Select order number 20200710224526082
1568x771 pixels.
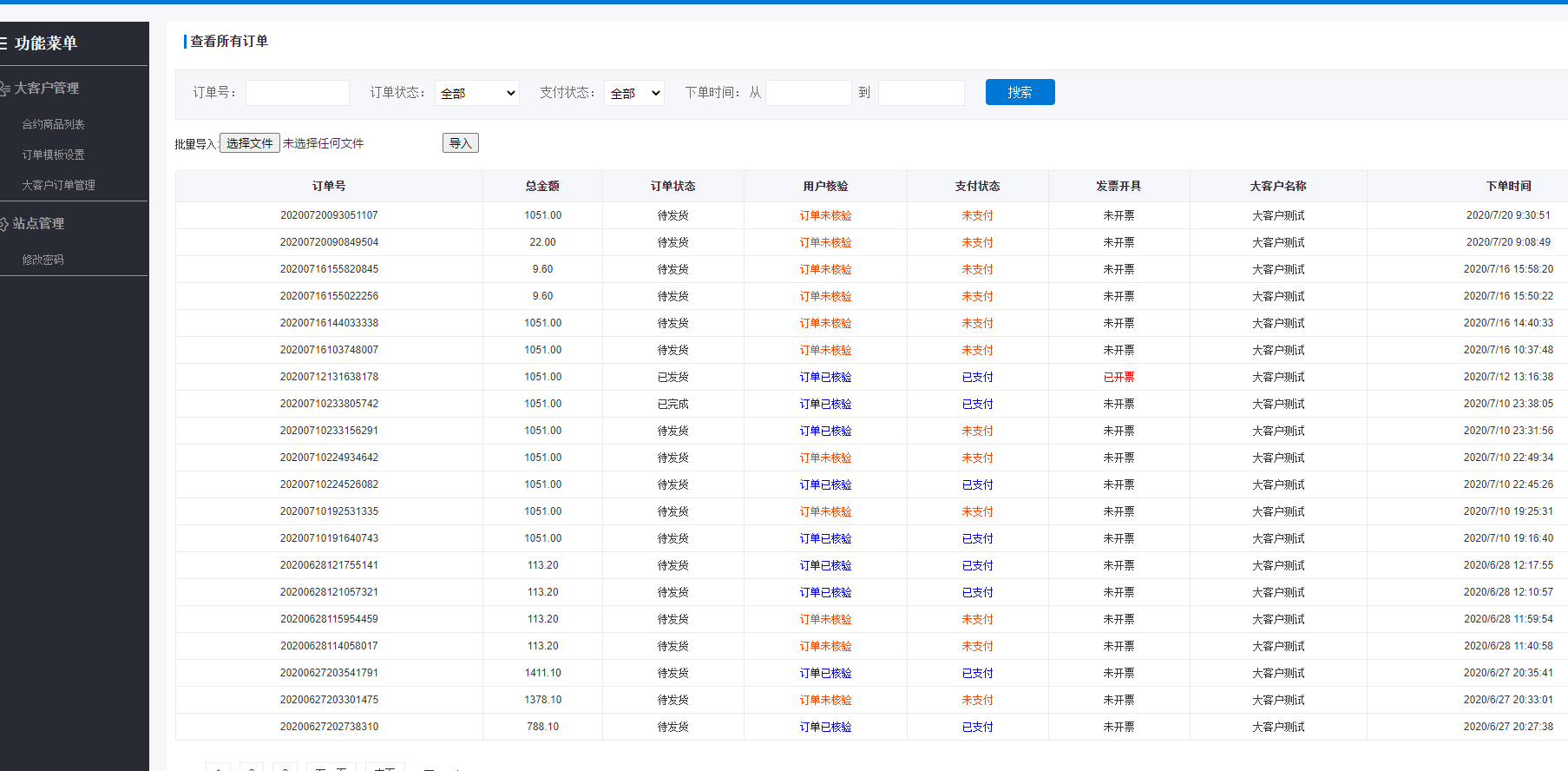[329, 484]
